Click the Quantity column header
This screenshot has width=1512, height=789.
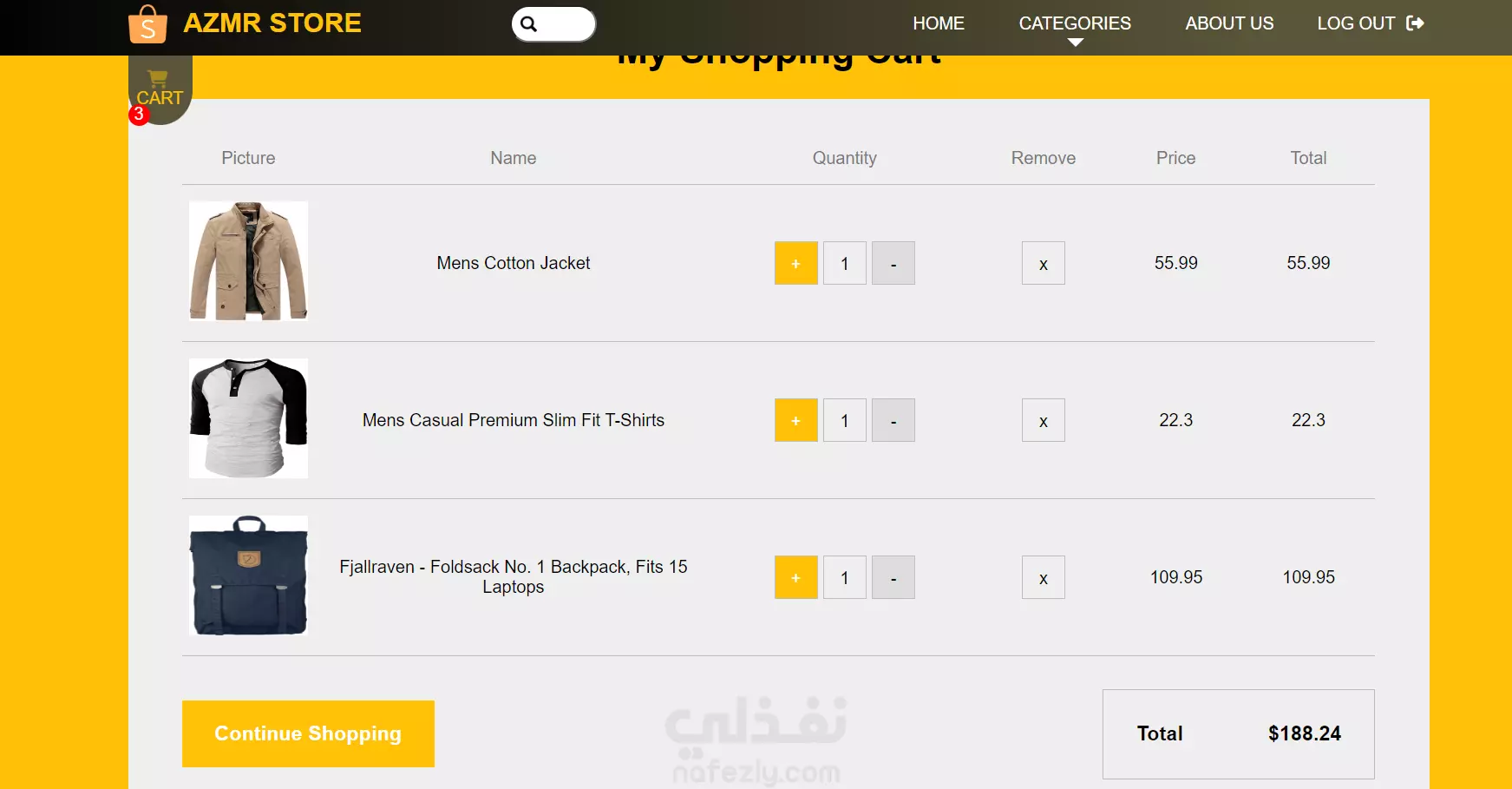[845, 158]
